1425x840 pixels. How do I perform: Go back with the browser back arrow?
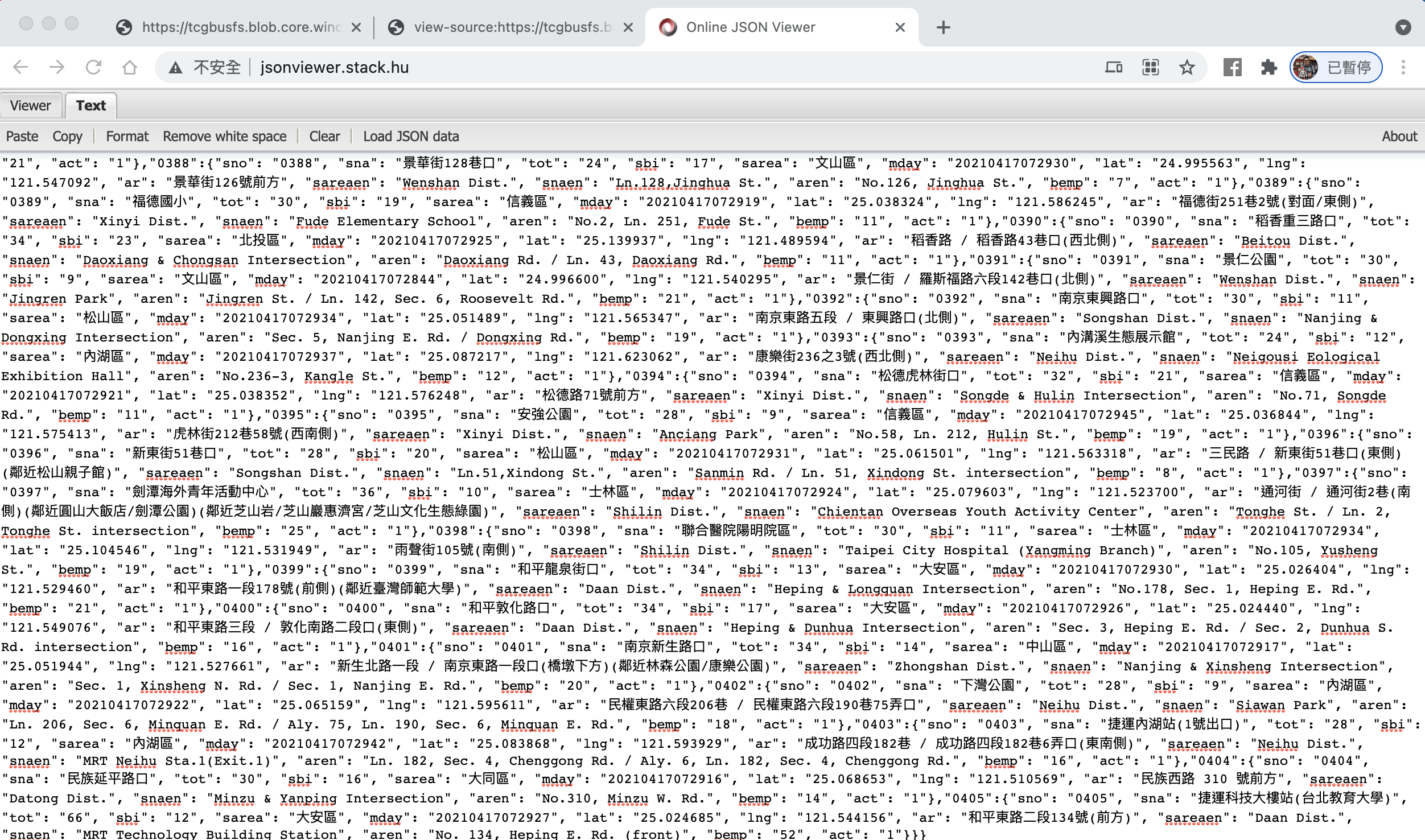20,67
